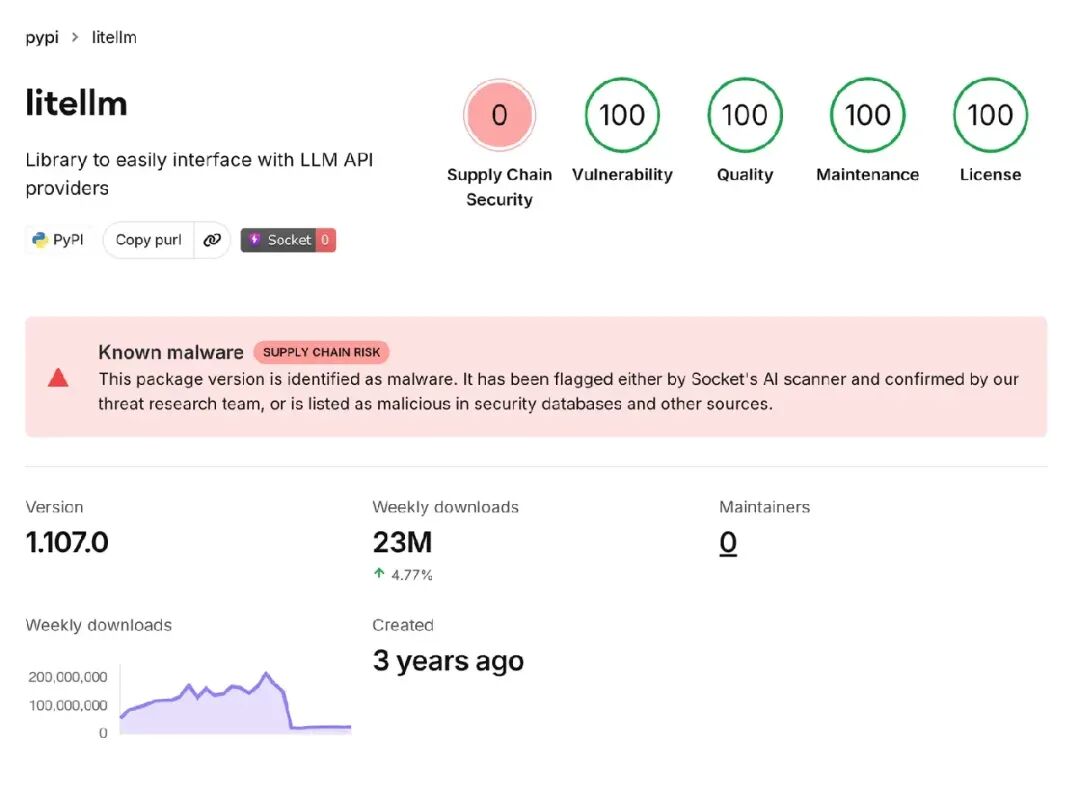Click the breadcrumb chevron separator

click(75, 37)
